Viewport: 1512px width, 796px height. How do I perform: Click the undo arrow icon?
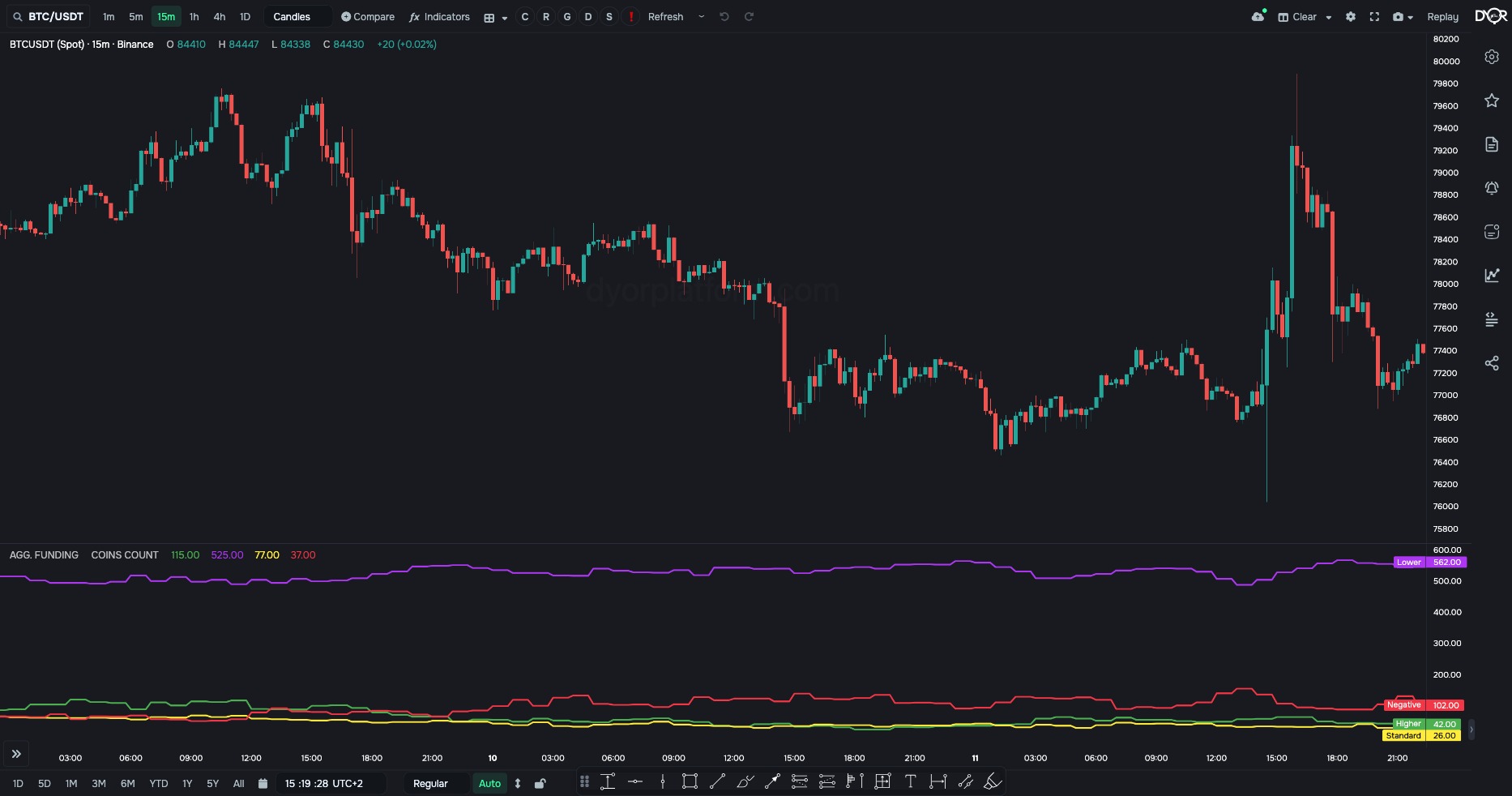click(x=724, y=16)
